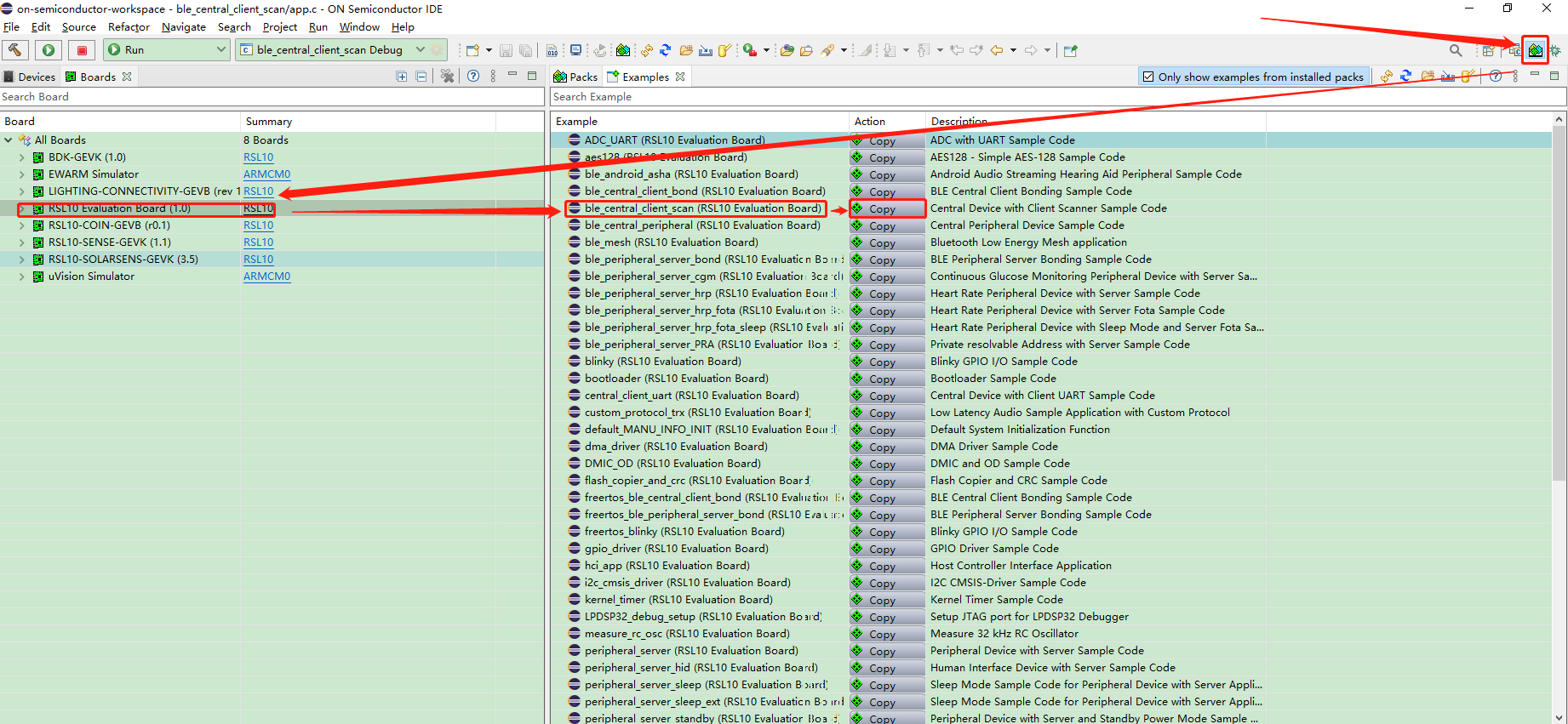Click the blue reload icon in Examples panel

click(x=1405, y=77)
